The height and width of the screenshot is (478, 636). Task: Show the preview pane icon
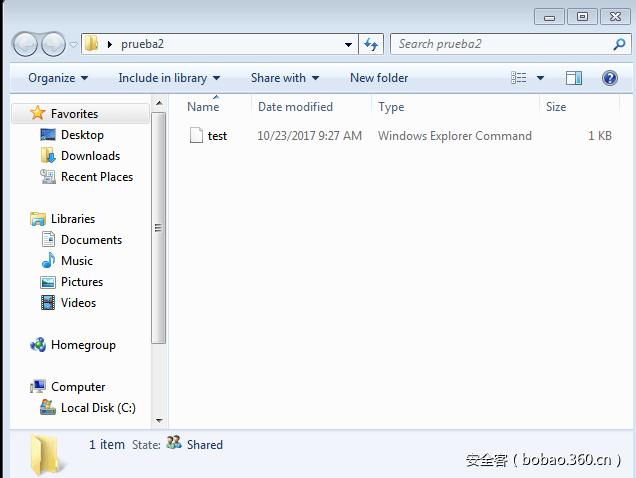click(x=573, y=78)
